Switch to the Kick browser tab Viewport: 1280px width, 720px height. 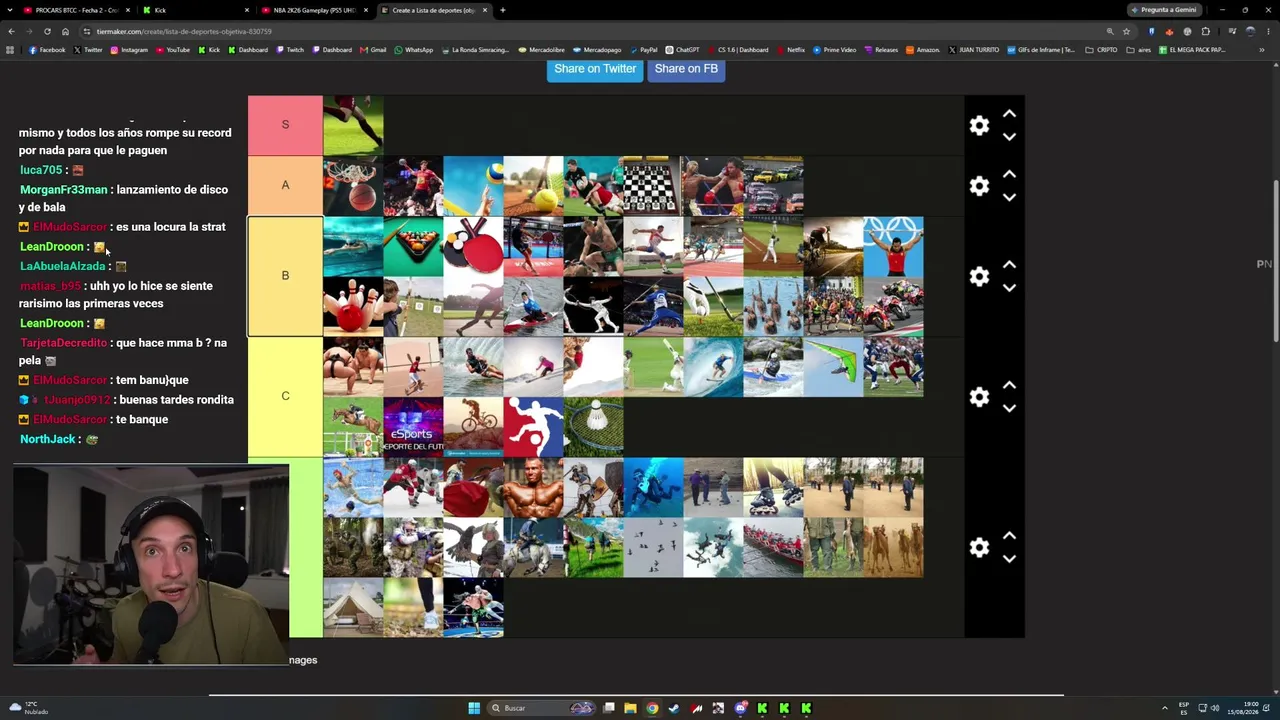click(195, 10)
